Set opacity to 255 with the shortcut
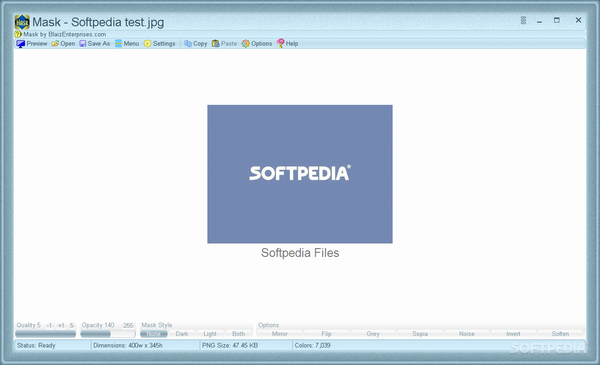Viewport: 600px width, 365px height. pyautogui.click(x=128, y=326)
